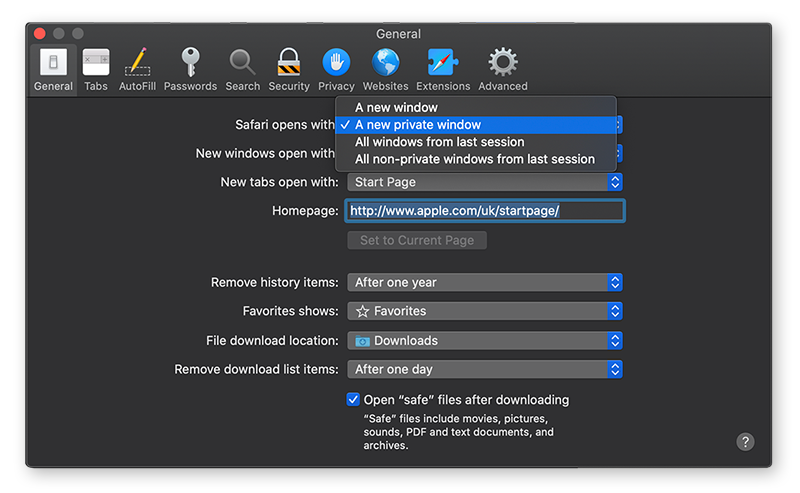Open the Search magnifier preferences
800x493 pixels.
pos(242,70)
